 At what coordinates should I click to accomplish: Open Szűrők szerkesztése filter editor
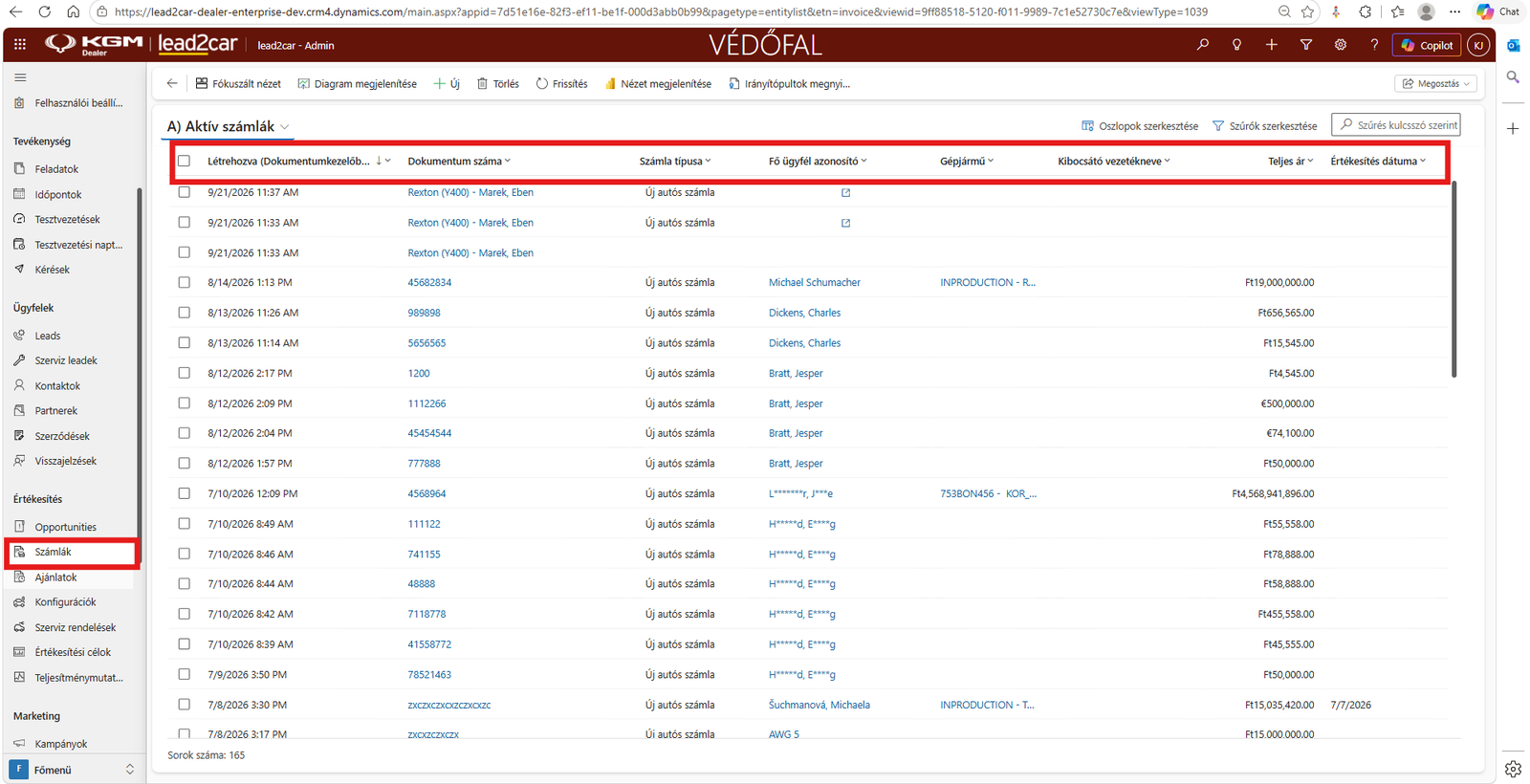click(1264, 126)
